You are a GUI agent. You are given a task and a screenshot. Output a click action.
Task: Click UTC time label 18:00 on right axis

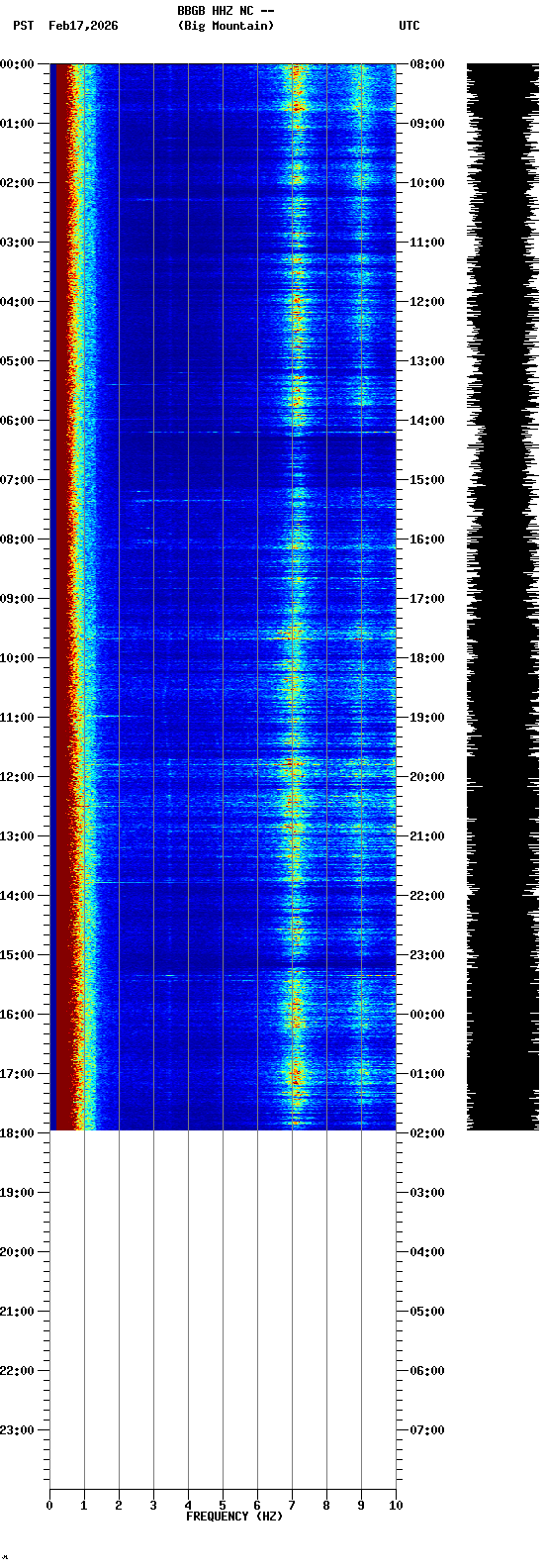[427, 658]
